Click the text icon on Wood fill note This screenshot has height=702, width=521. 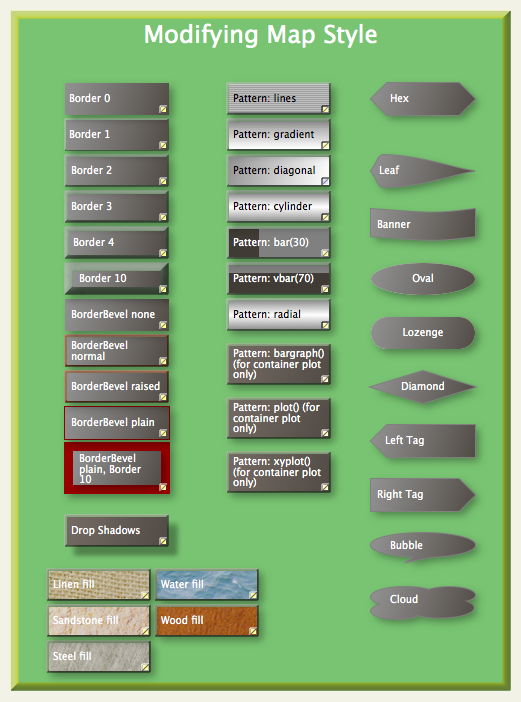click(x=253, y=631)
